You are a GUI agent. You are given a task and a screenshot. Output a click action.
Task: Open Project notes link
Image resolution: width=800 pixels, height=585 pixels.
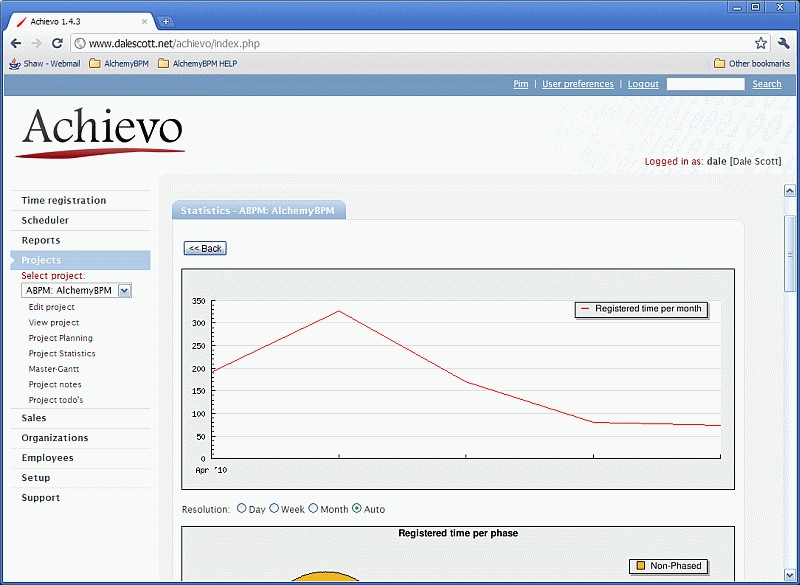pos(55,384)
